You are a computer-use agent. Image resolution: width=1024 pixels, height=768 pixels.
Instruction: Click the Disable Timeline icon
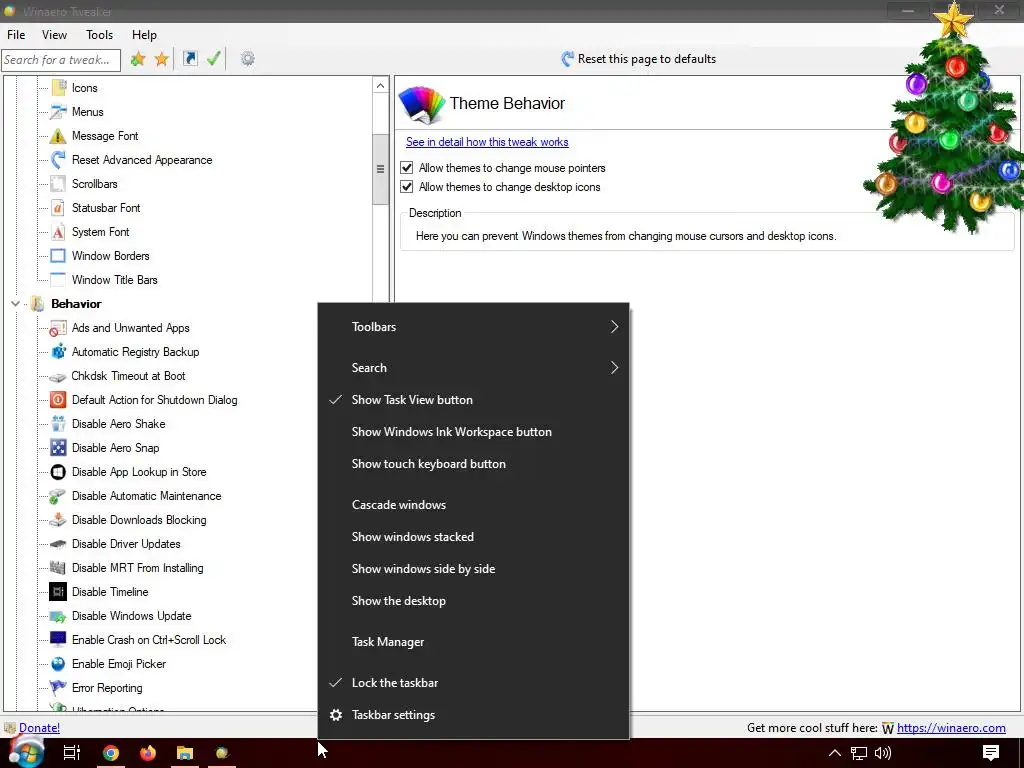tap(58, 592)
